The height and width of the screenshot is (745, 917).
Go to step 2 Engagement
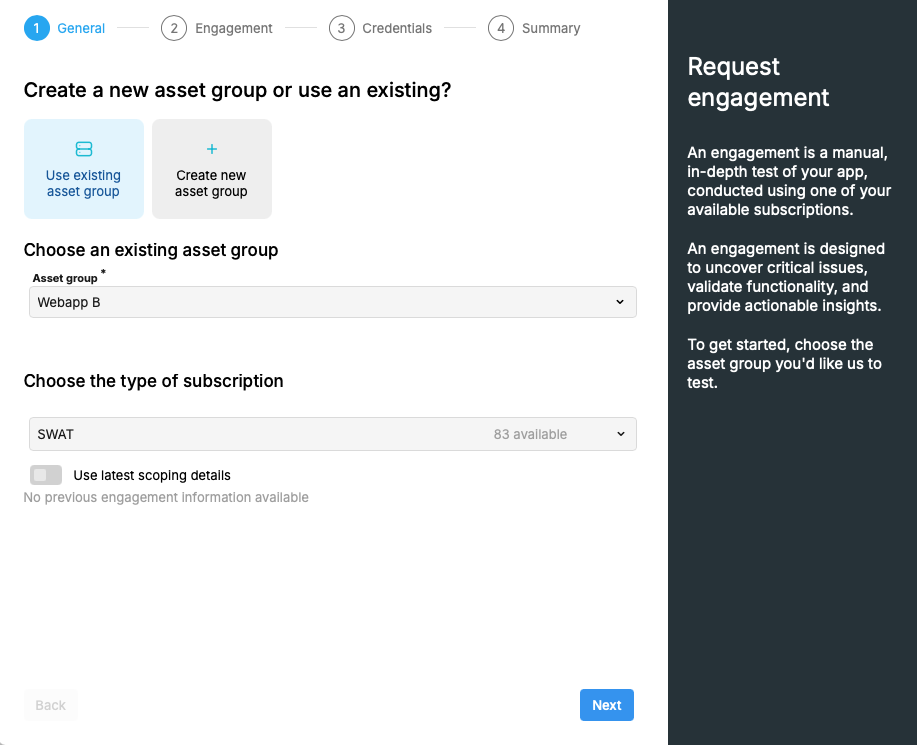[x=217, y=28]
